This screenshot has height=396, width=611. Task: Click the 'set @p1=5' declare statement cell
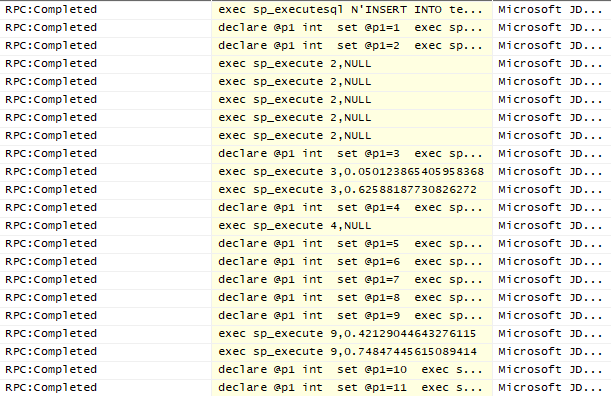click(352, 244)
